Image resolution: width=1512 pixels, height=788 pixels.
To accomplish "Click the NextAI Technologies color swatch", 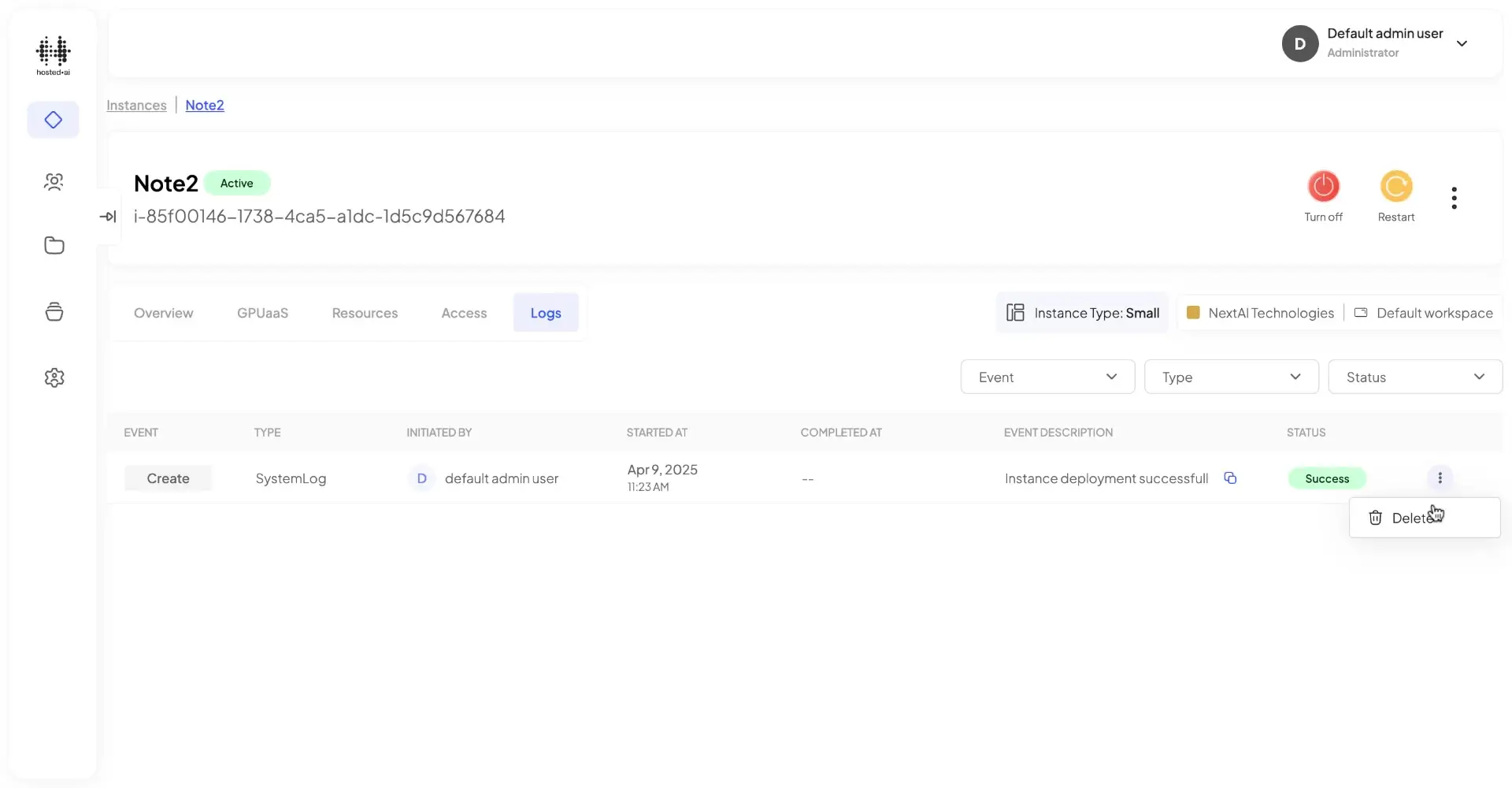I will [1194, 312].
